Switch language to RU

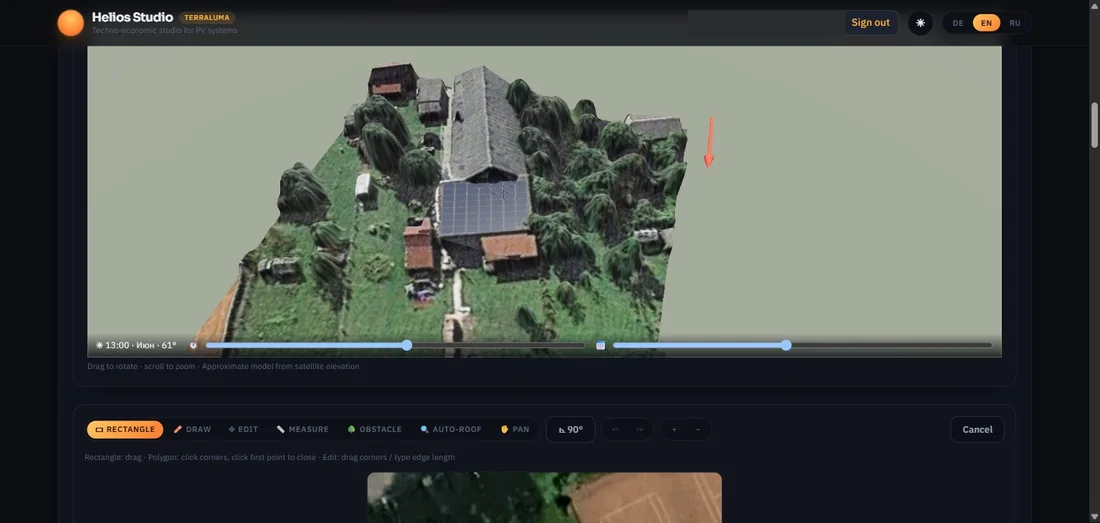coord(1014,23)
